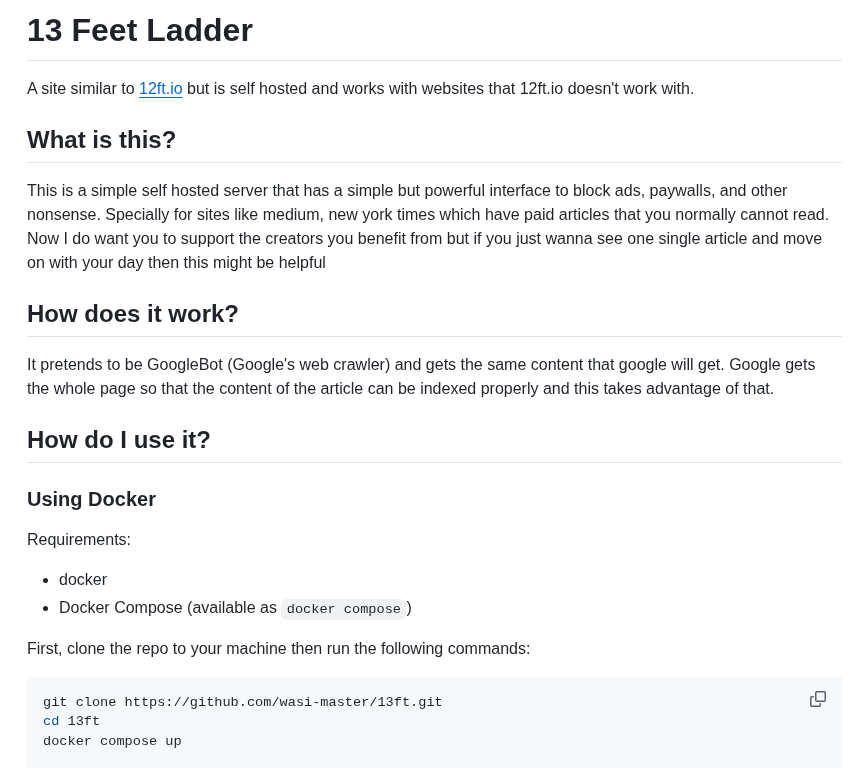Click the inline docker compose code snippet
The width and height of the screenshot is (864, 769).
pyautogui.click(x=343, y=609)
